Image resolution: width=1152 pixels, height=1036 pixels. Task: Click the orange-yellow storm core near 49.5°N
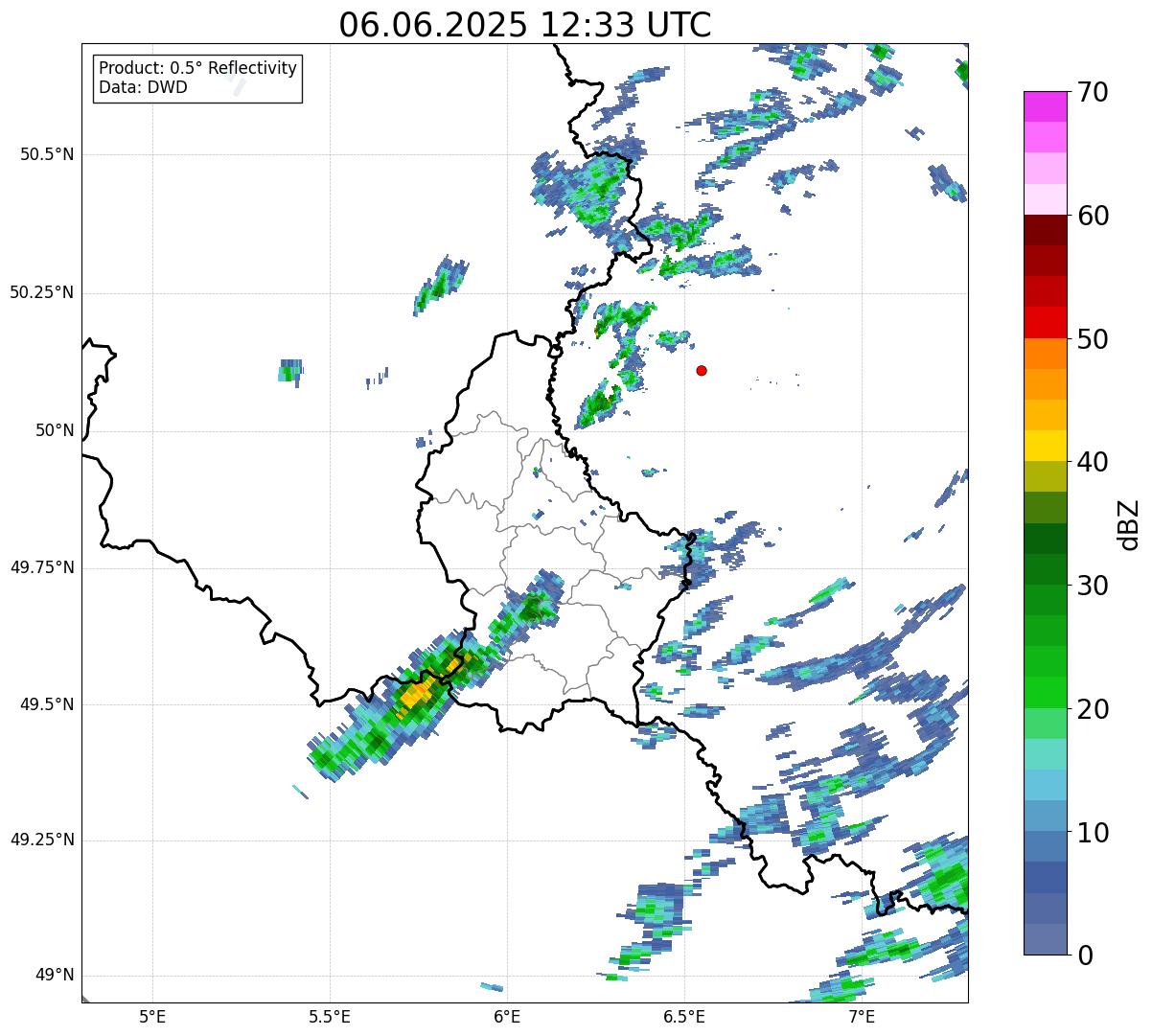(x=418, y=694)
